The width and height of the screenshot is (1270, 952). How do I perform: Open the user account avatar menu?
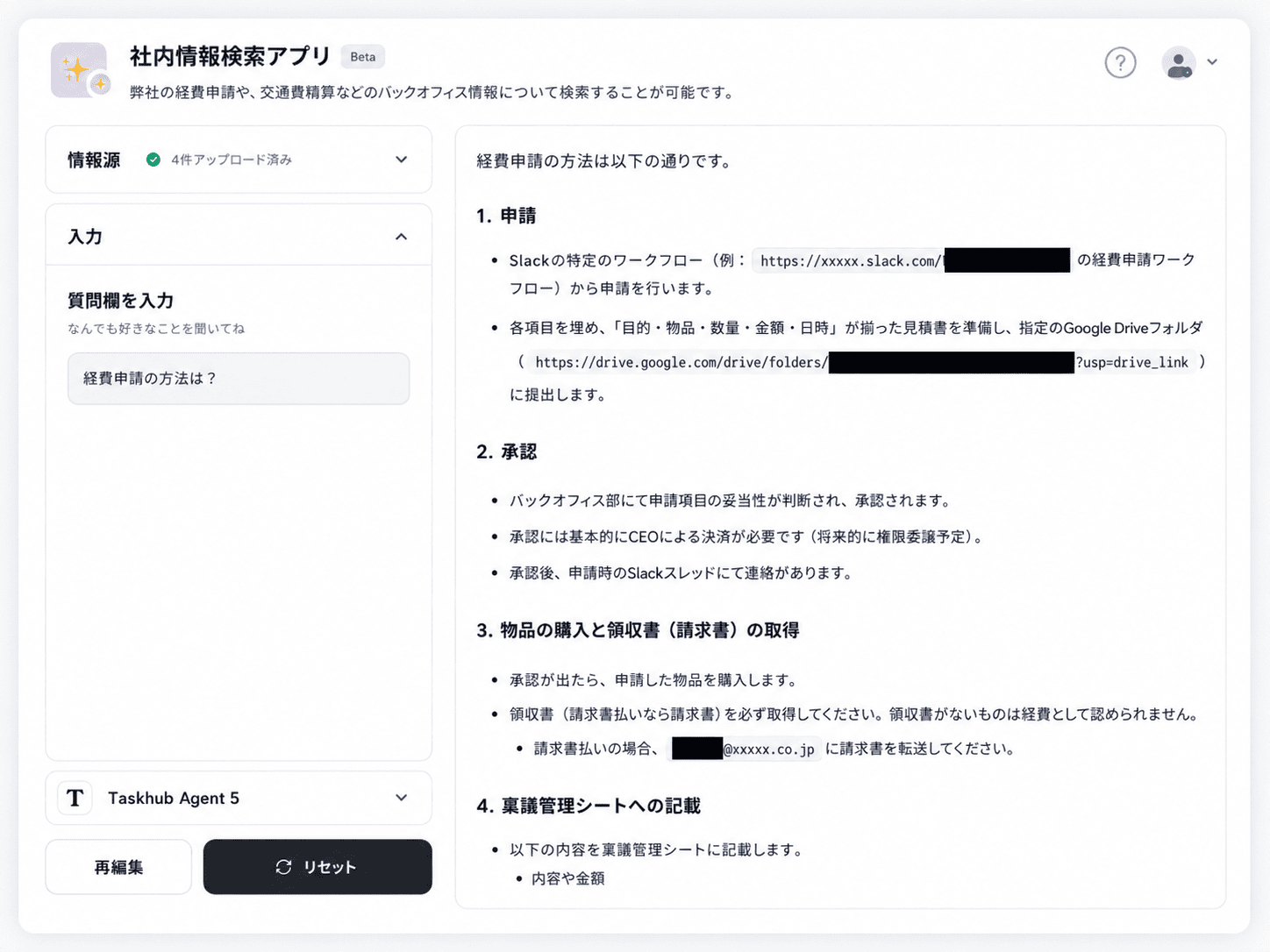(1178, 62)
